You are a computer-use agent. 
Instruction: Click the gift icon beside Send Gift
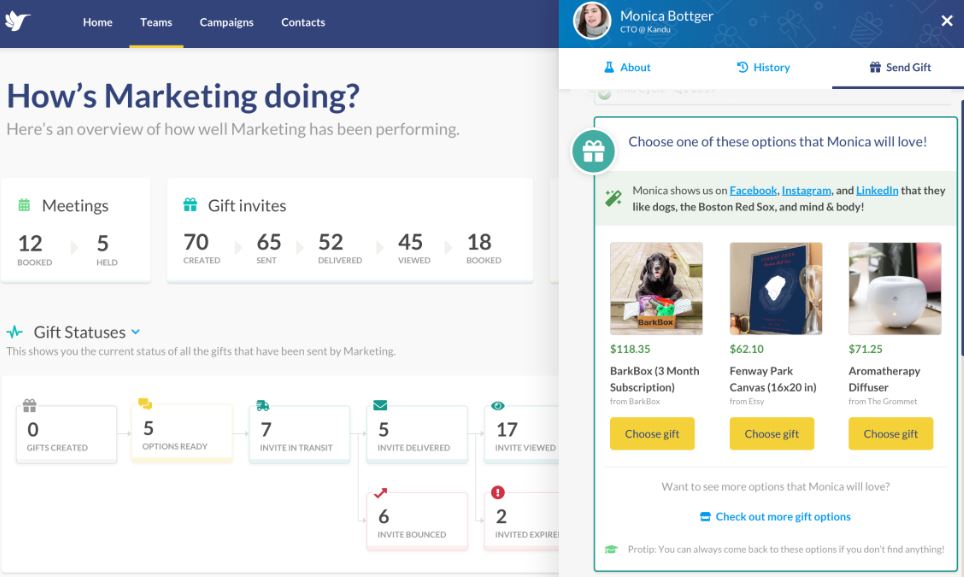(875, 67)
